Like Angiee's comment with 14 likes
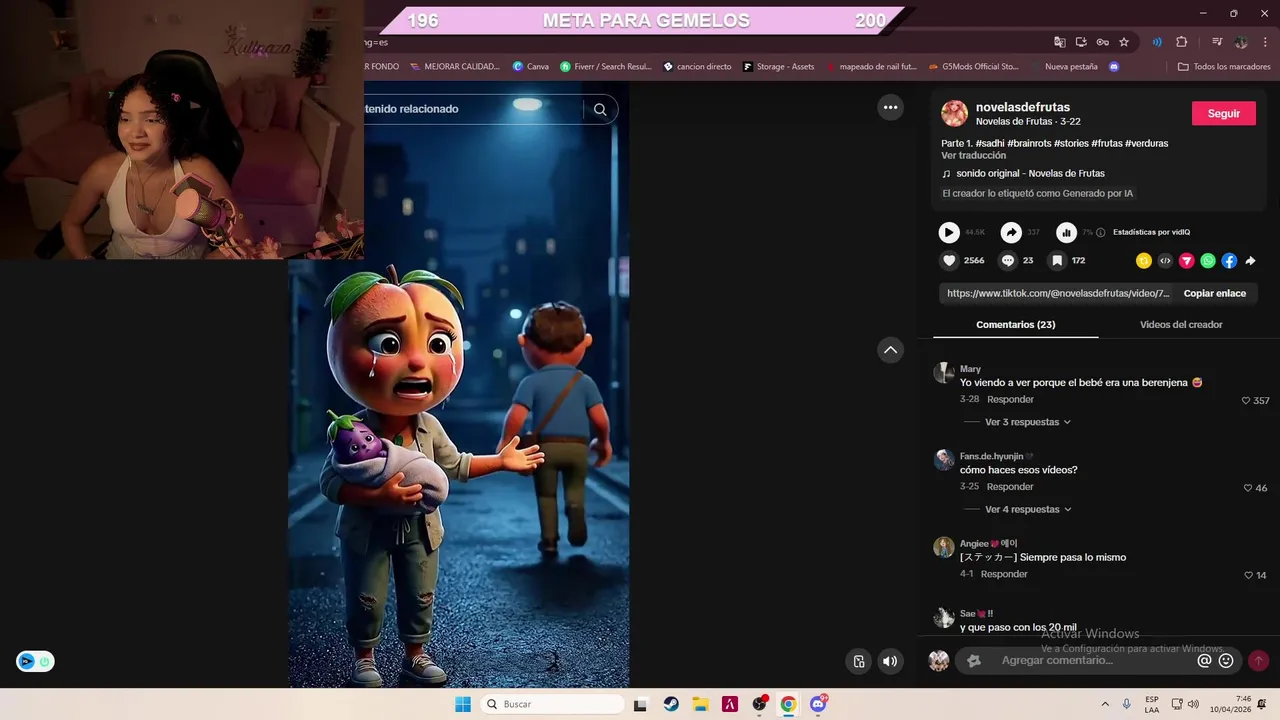 pyautogui.click(x=1248, y=575)
